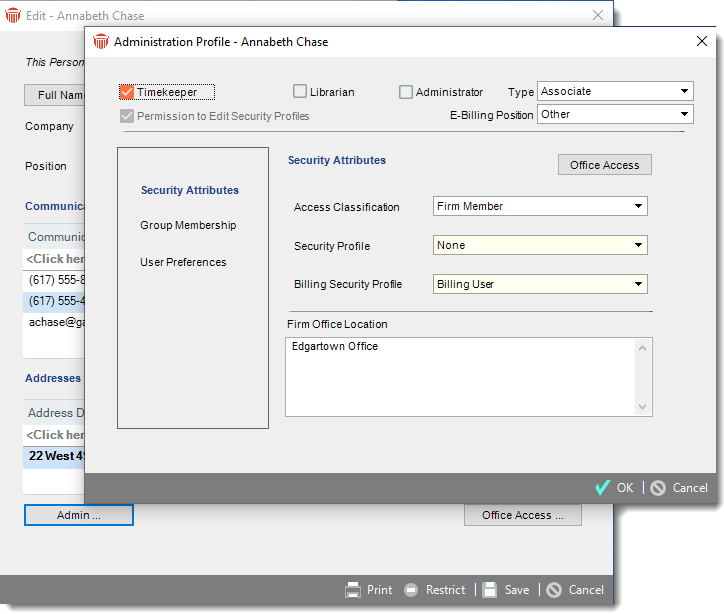Enable the Administrator checkbox
The height and width of the screenshot is (614, 724).
406,92
